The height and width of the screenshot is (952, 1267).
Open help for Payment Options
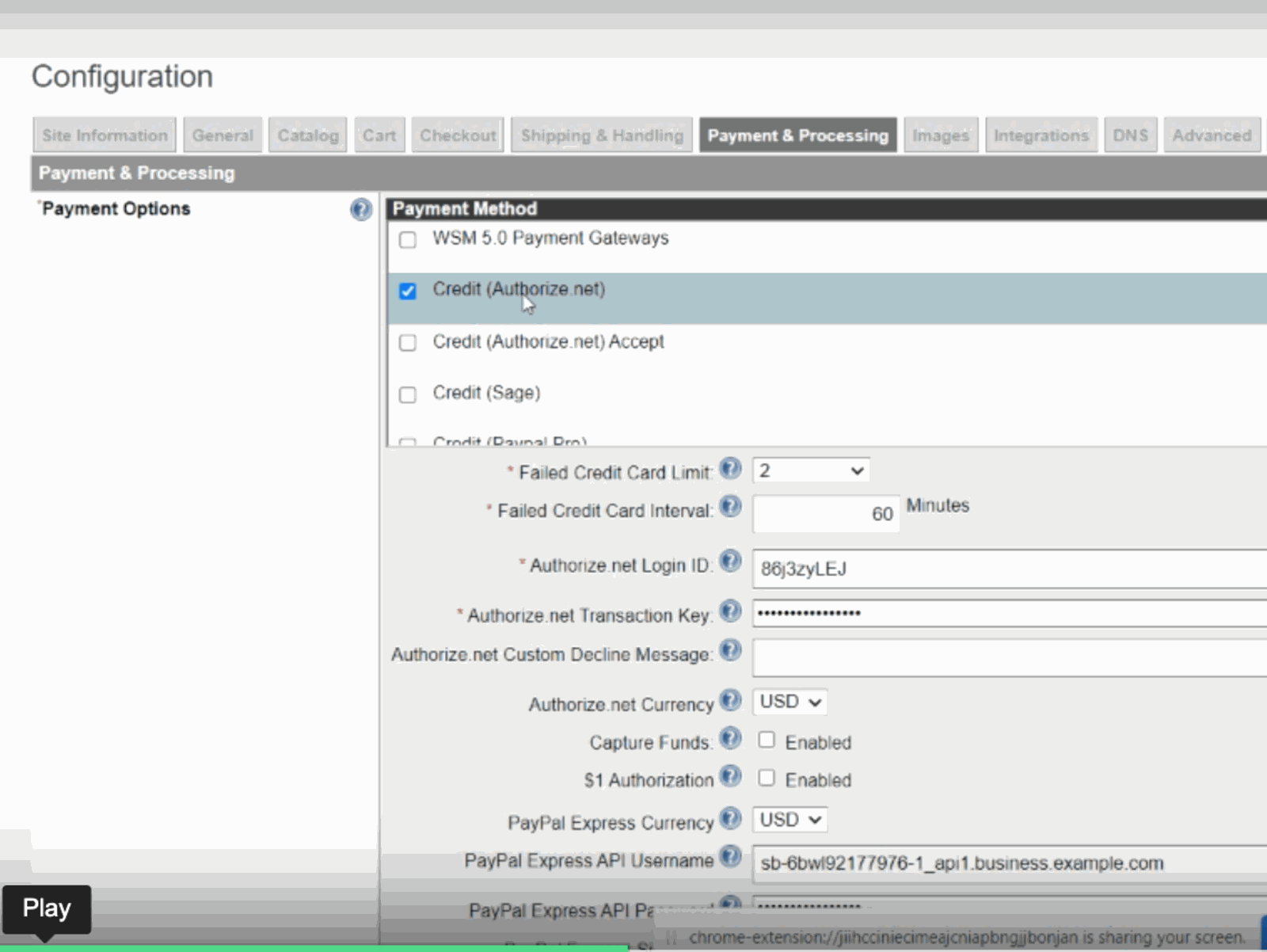point(361,210)
